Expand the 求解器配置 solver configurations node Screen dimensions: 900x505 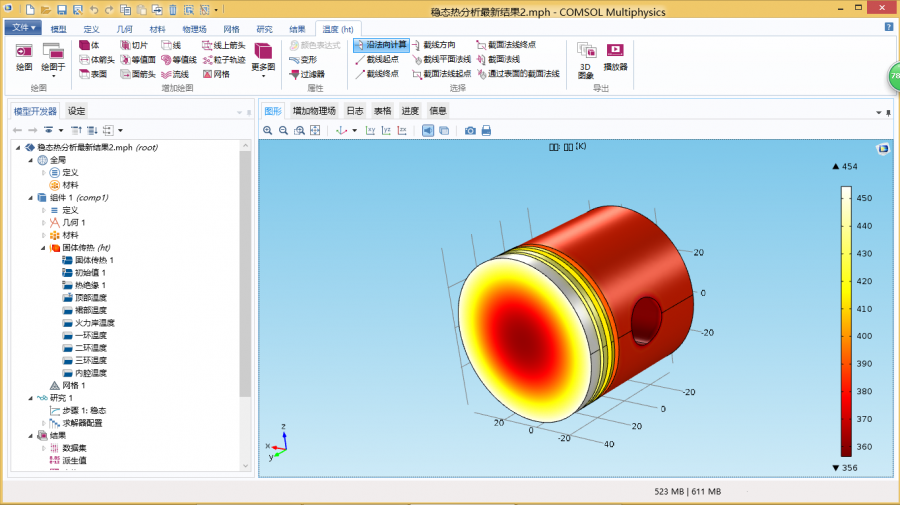[44, 423]
